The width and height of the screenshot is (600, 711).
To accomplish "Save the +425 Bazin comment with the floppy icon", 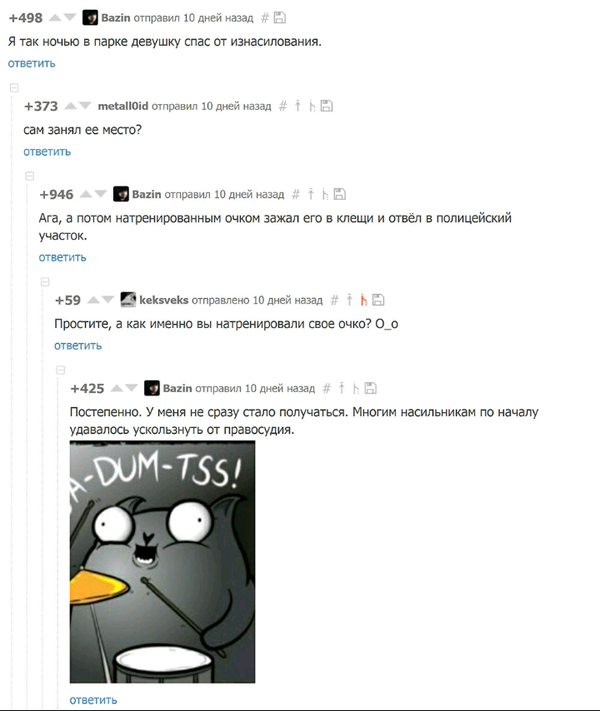I will (x=371, y=388).
